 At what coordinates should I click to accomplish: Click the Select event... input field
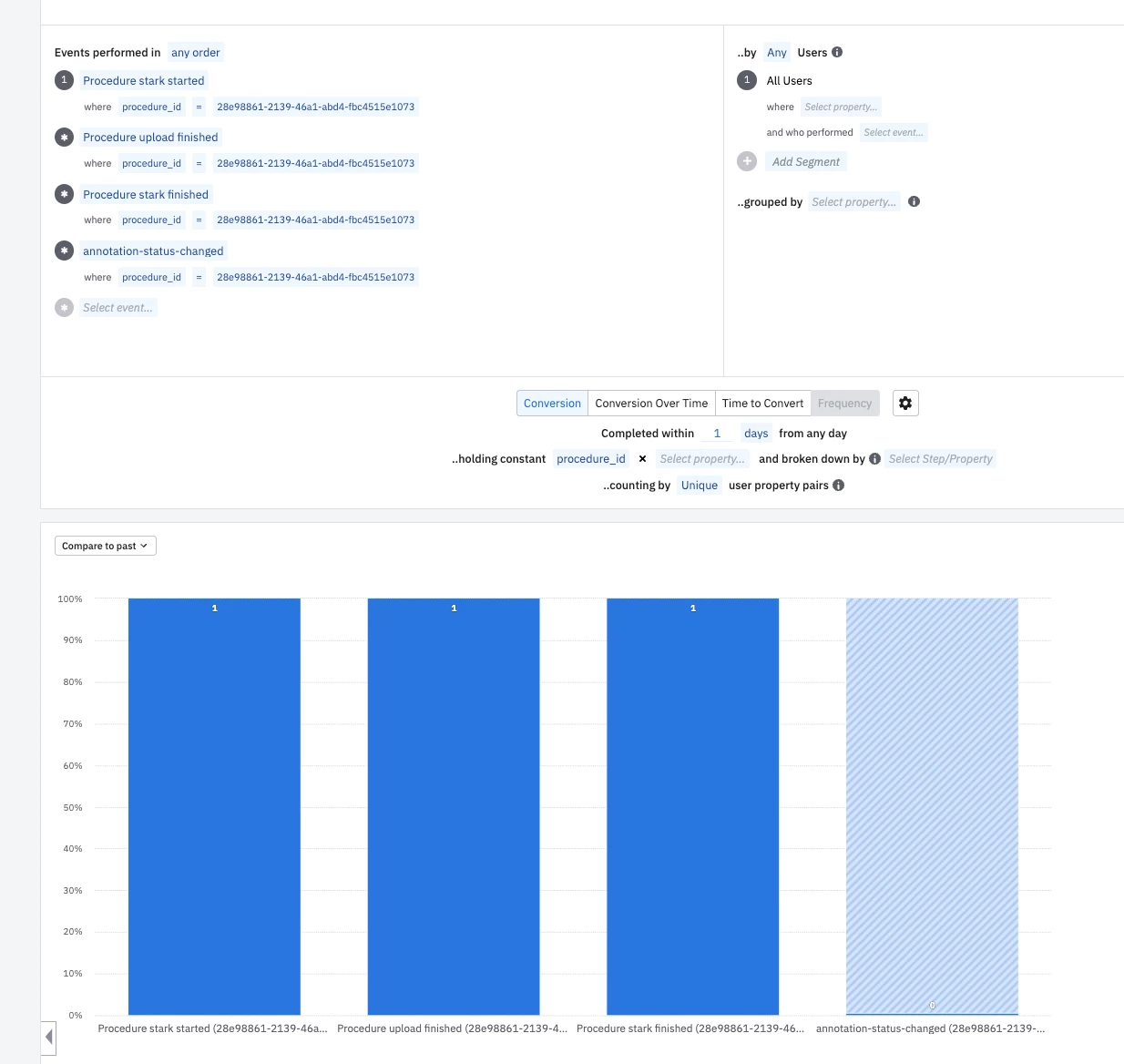pyautogui.click(x=118, y=308)
